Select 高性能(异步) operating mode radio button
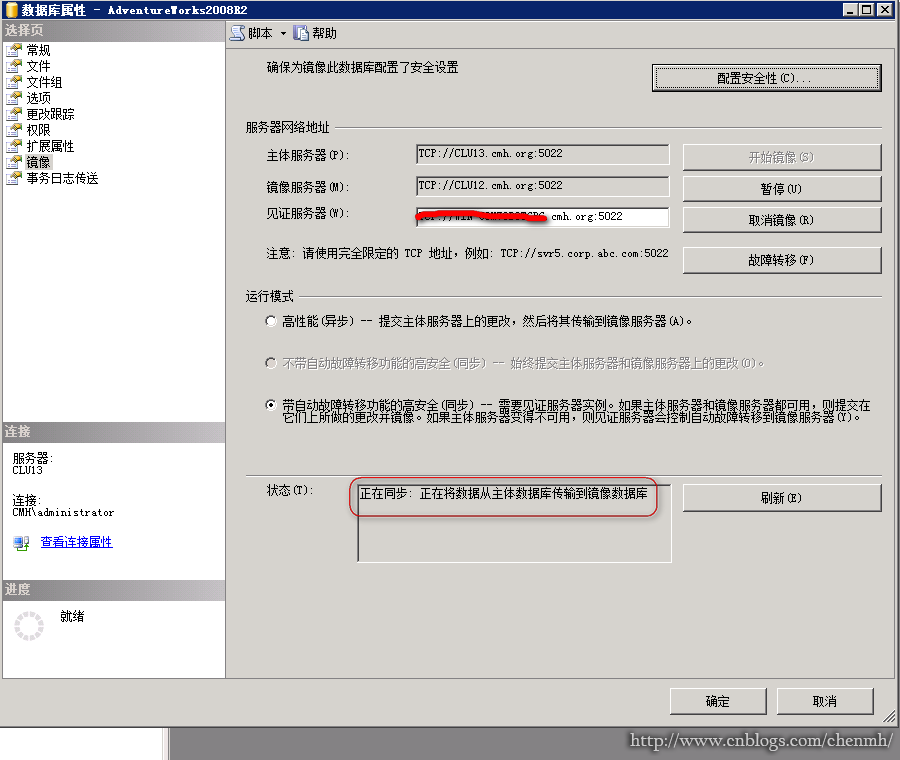 coord(271,321)
